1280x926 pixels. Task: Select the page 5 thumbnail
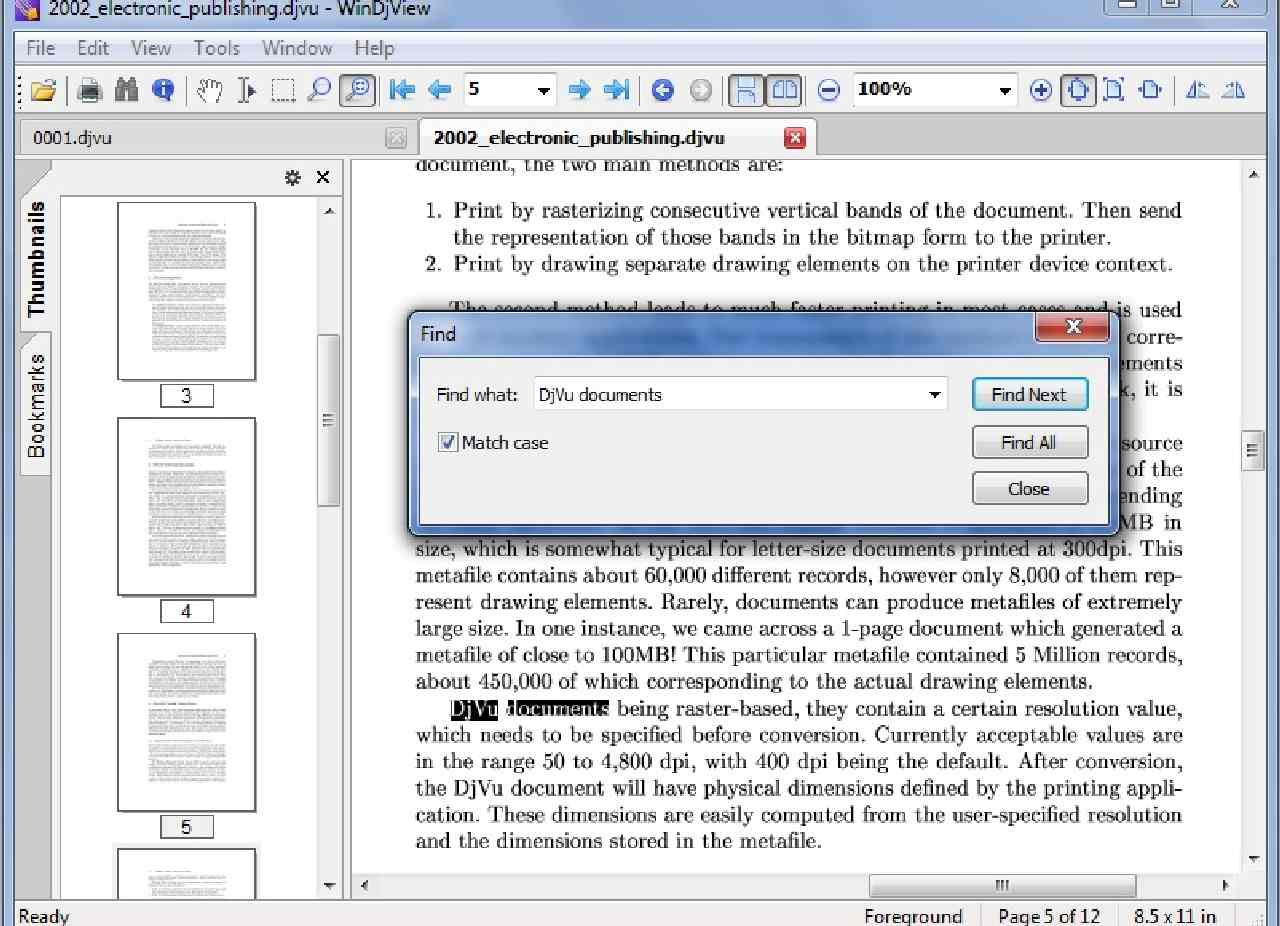186,722
